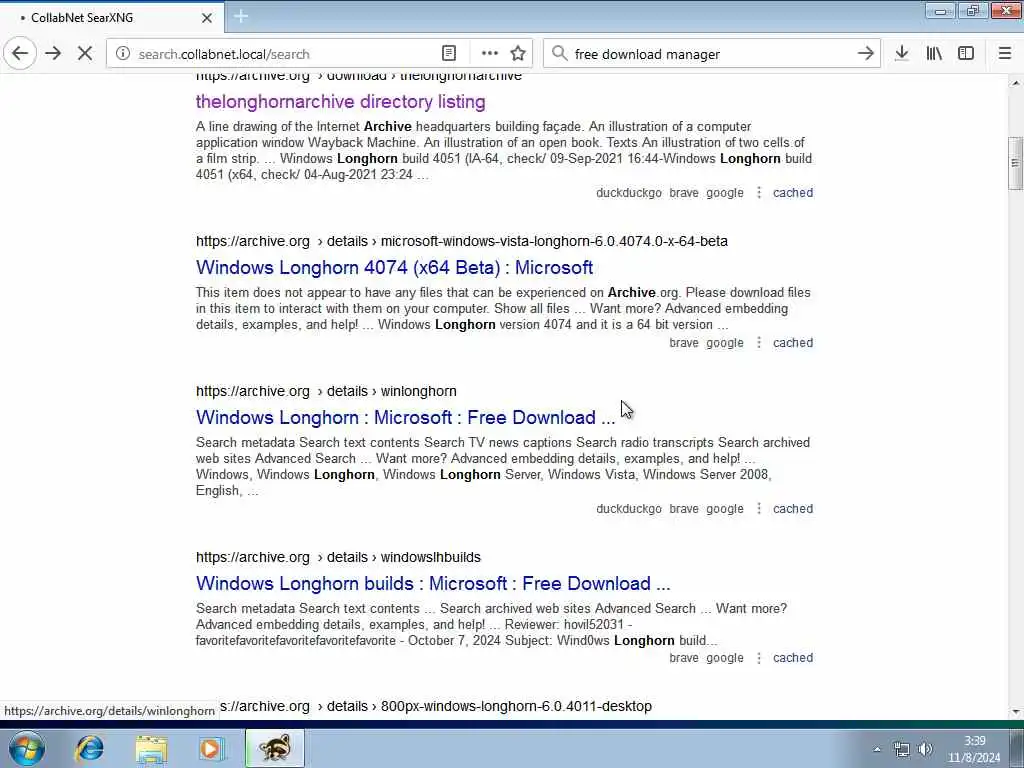
Task: Open a new tab with plus button
Action: pos(241,17)
